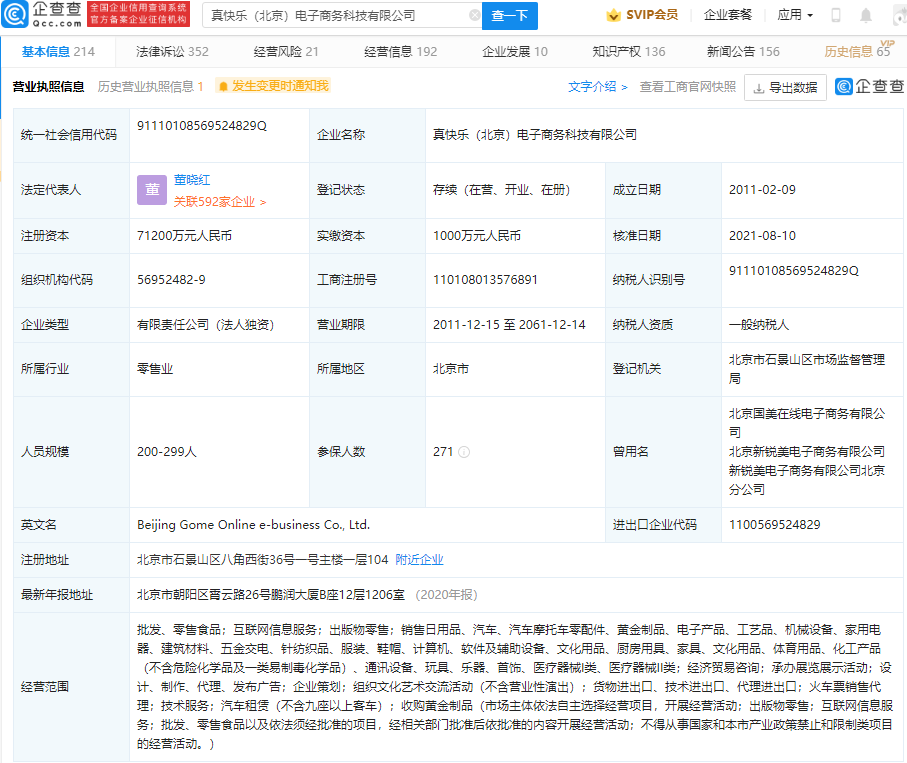Open the 经营风险 tab
The height and width of the screenshot is (763, 907).
coord(286,52)
